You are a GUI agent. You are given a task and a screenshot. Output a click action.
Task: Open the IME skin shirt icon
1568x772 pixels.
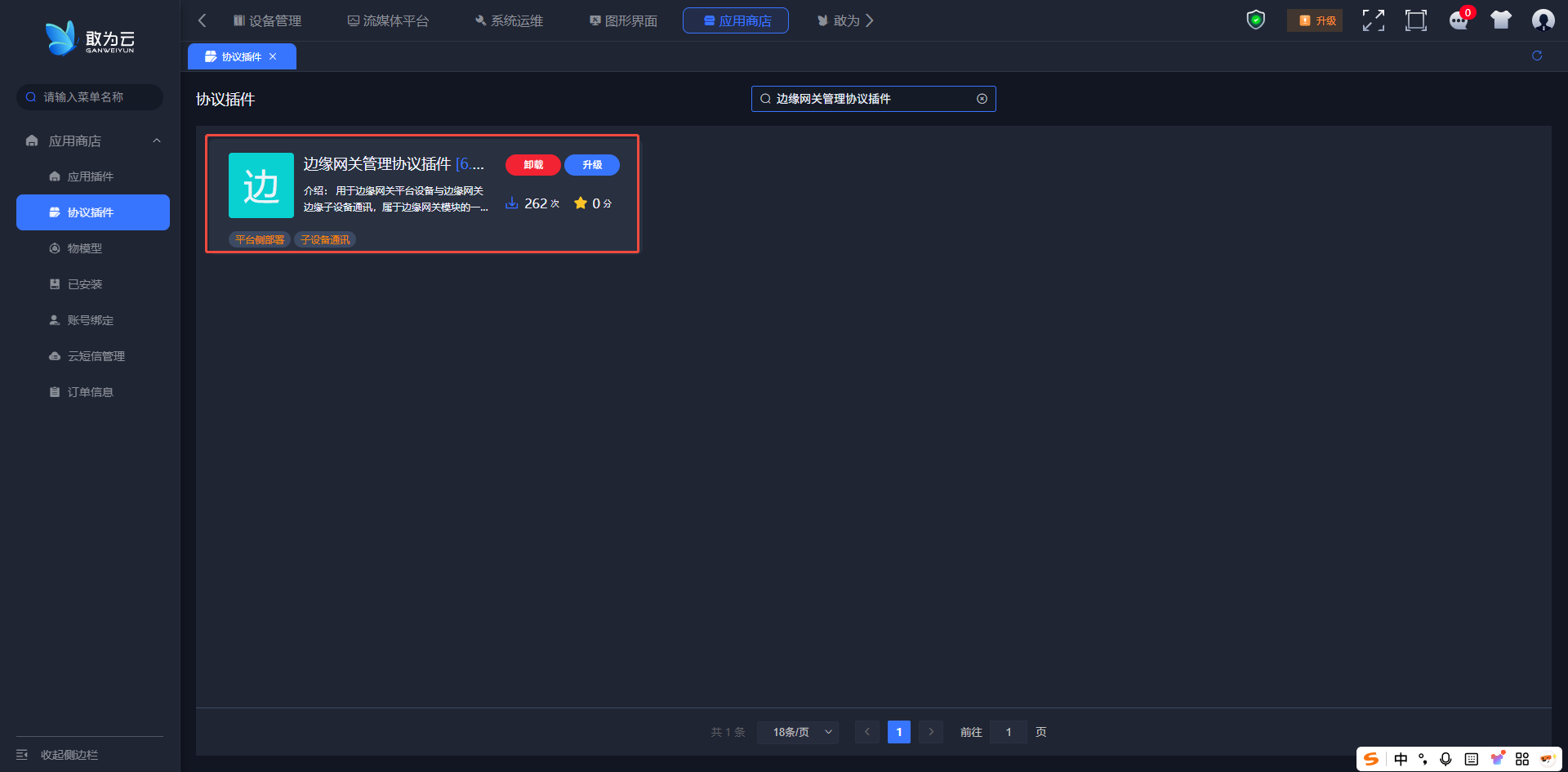click(x=1498, y=759)
